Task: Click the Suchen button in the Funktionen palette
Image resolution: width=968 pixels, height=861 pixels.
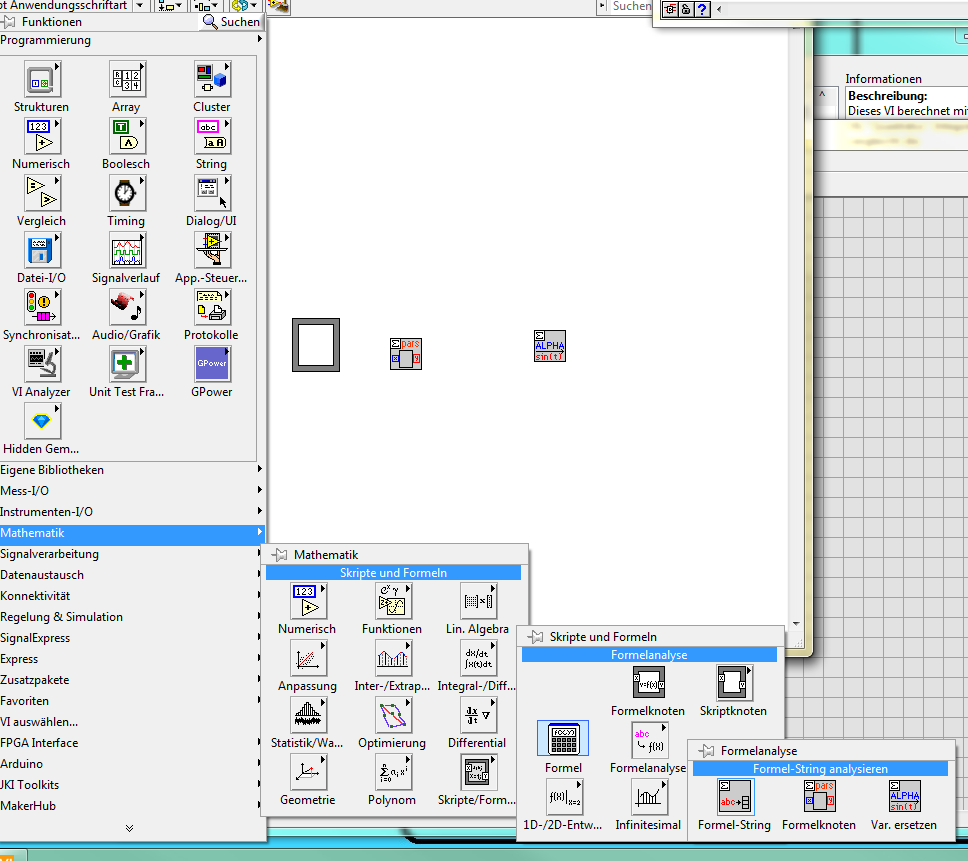Action: [232, 21]
